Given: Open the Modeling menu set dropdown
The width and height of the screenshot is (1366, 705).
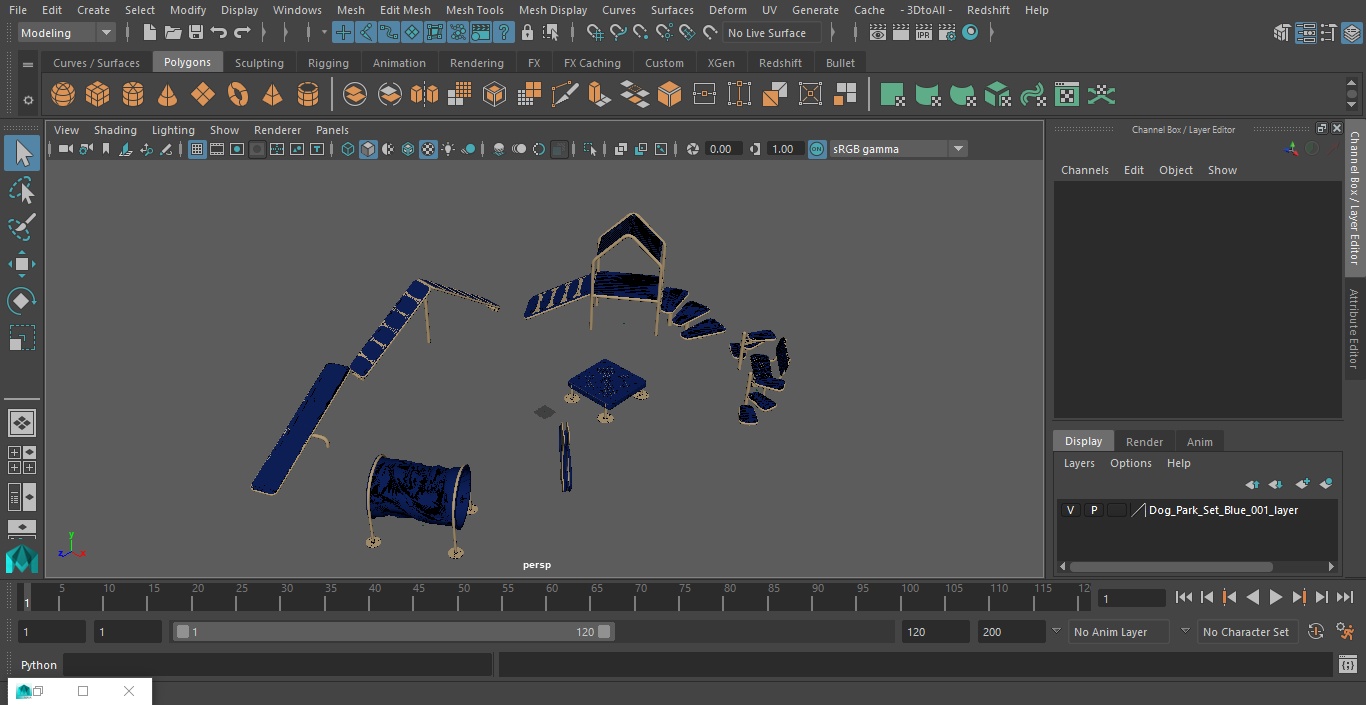Looking at the screenshot, I should (67, 33).
